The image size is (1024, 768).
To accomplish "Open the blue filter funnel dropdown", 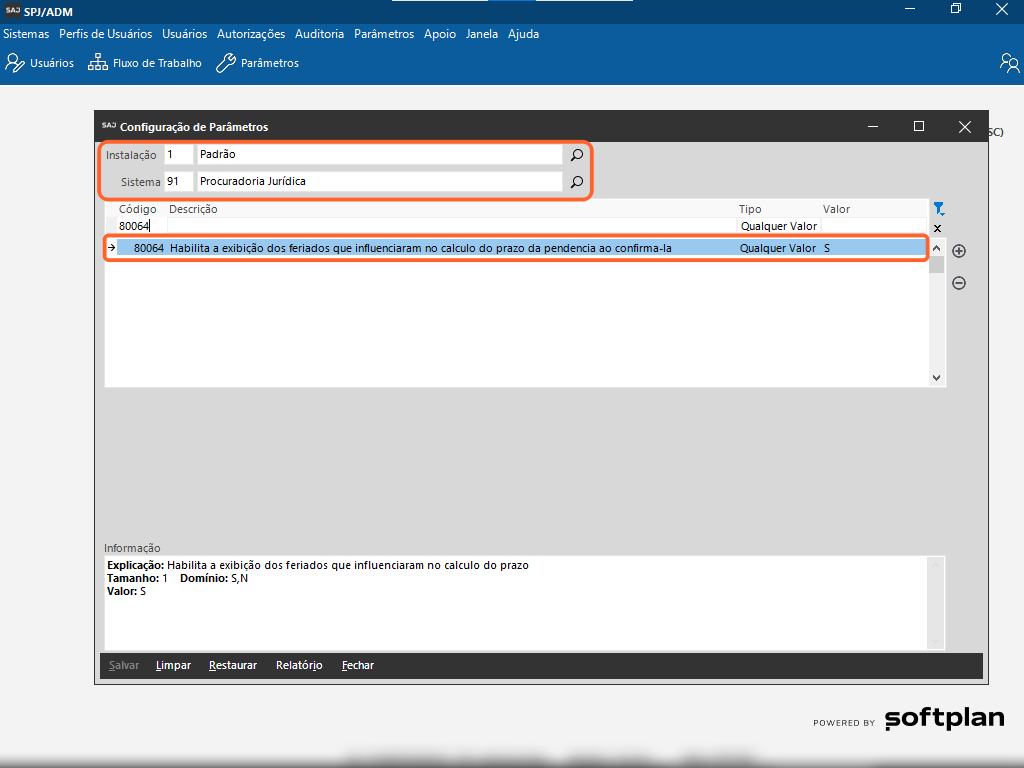I will 938,209.
